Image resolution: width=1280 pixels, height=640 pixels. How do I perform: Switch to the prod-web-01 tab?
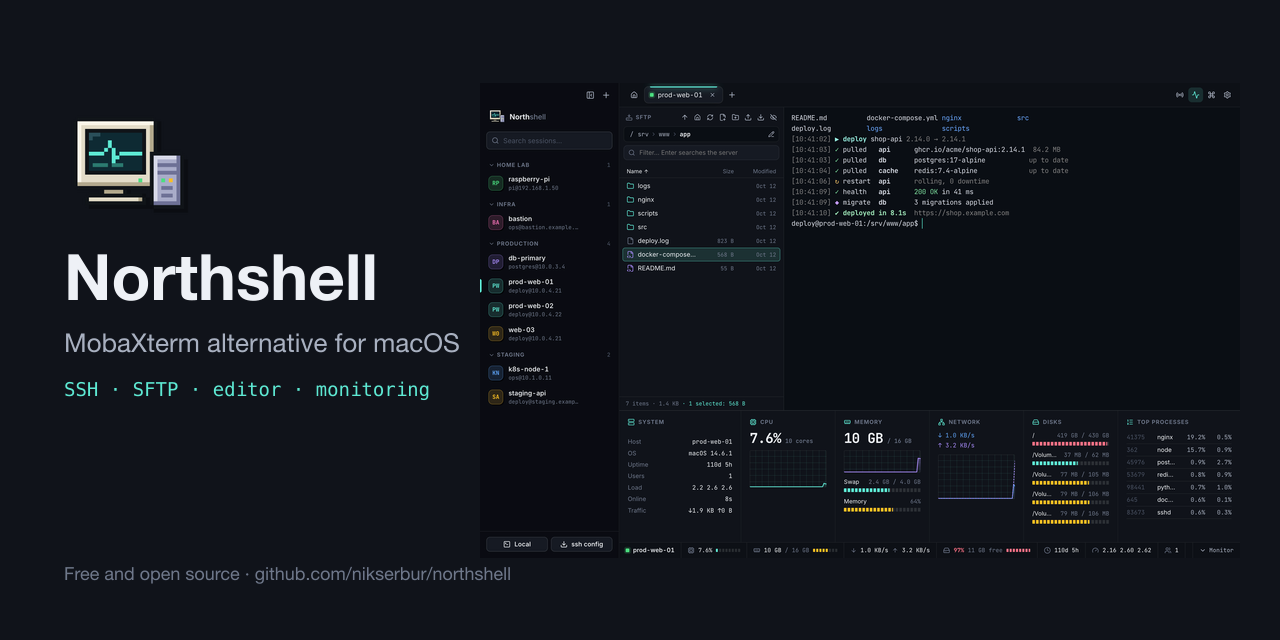[681, 95]
